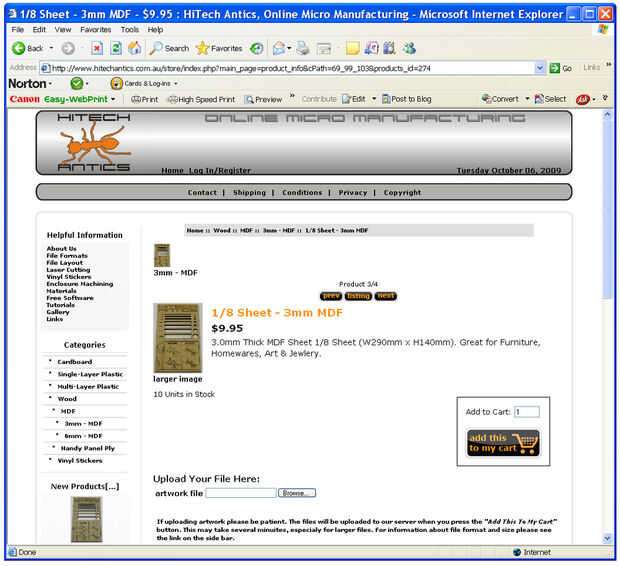Click the Convert toolbar button

click(x=500, y=99)
